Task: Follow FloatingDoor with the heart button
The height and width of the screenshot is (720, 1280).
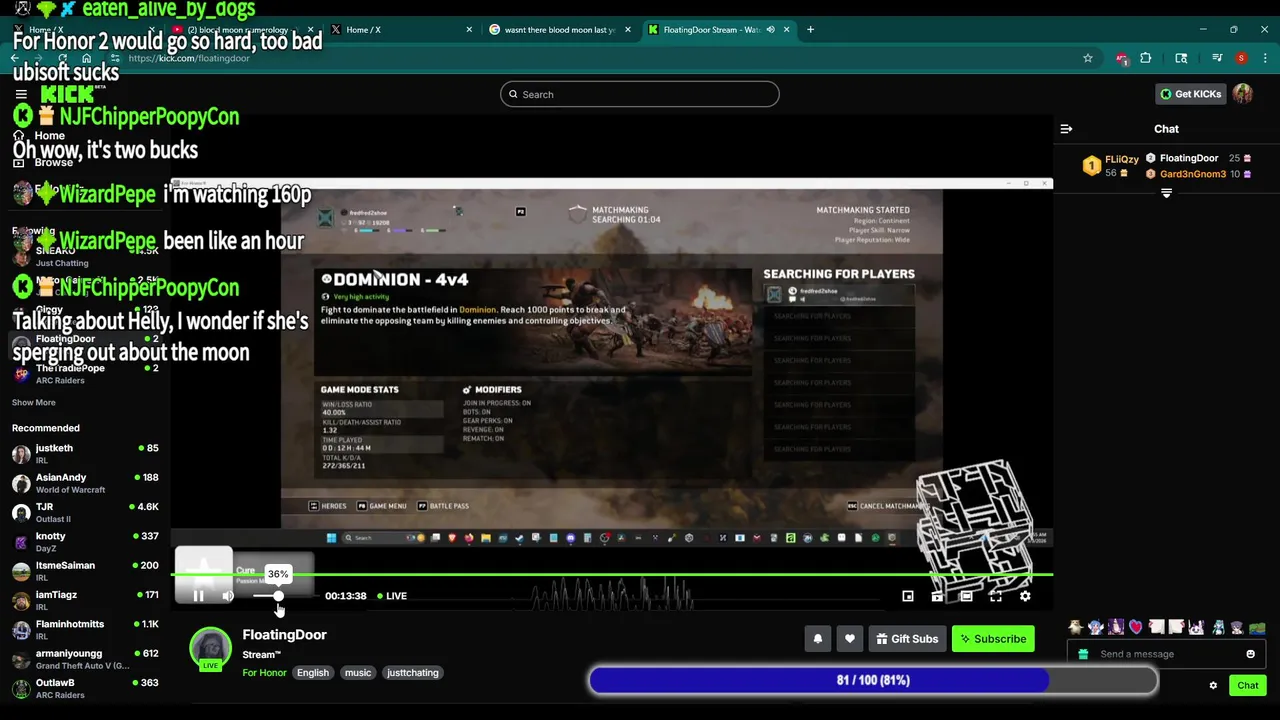Action: point(850,639)
